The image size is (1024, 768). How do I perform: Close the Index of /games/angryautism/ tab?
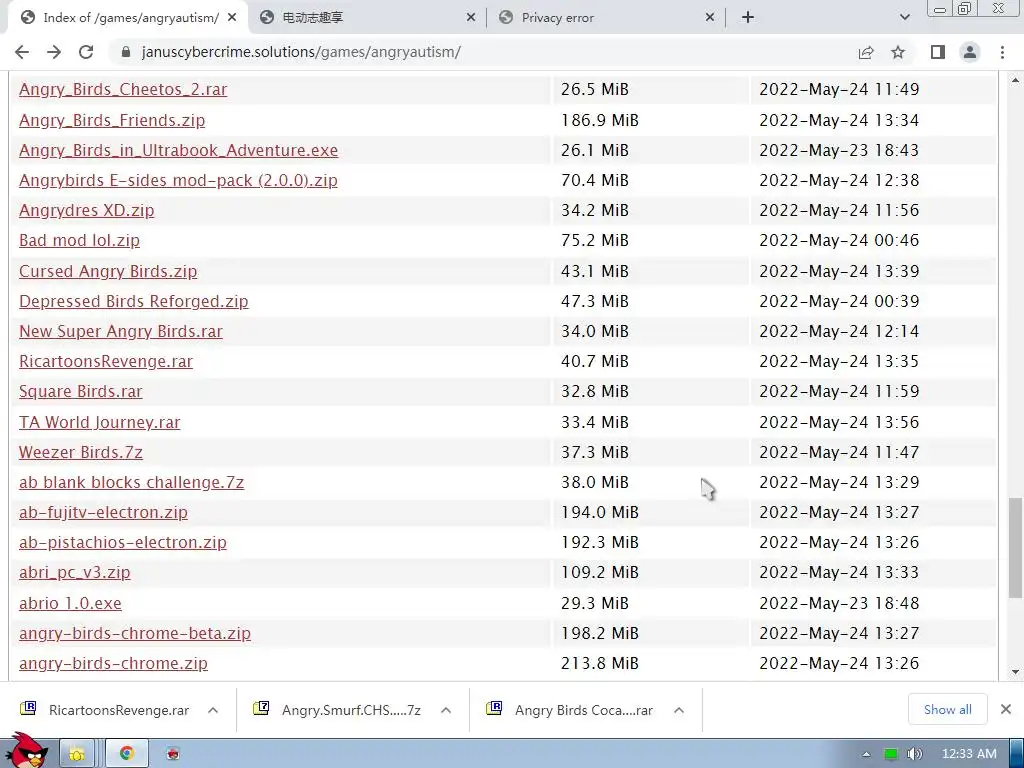coord(232,18)
